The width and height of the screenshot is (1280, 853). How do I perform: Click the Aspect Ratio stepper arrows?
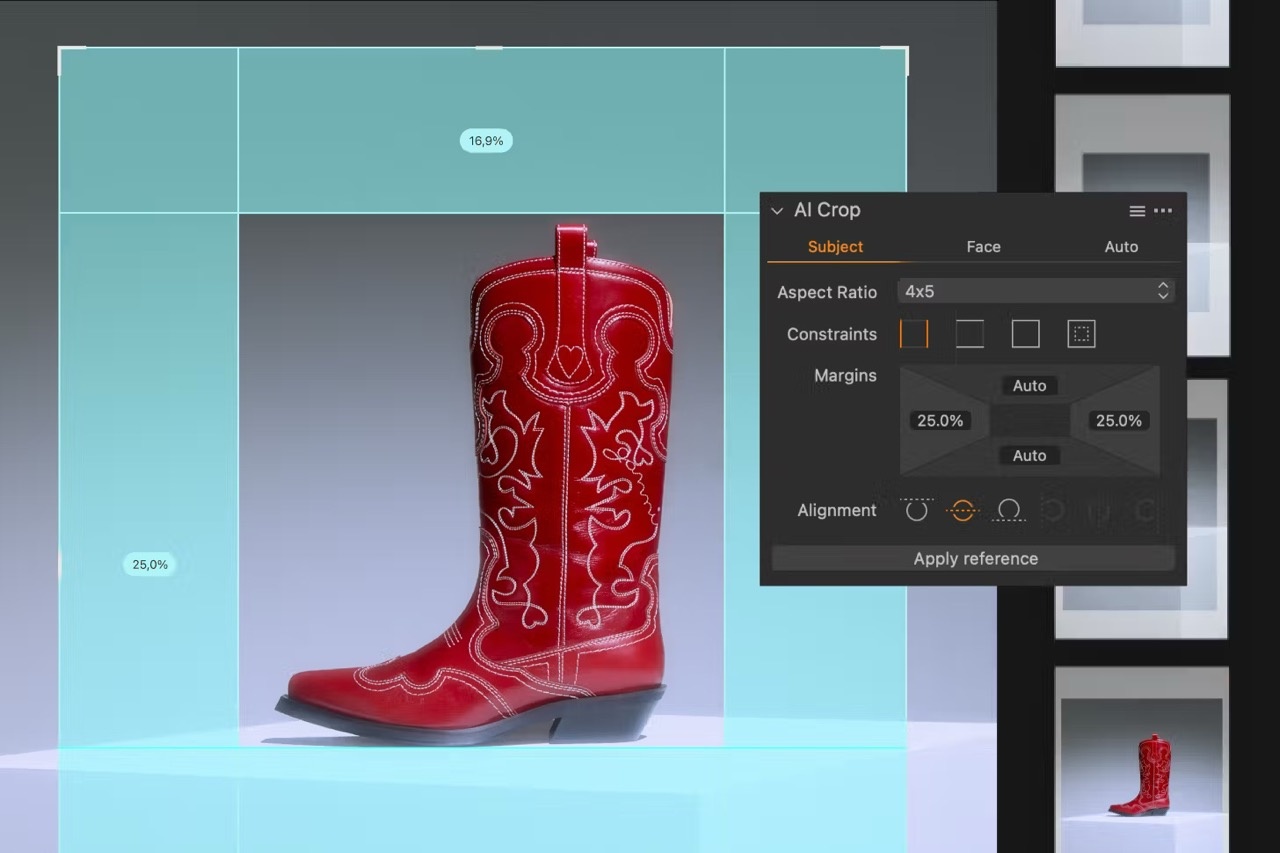pyautogui.click(x=1162, y=291)
